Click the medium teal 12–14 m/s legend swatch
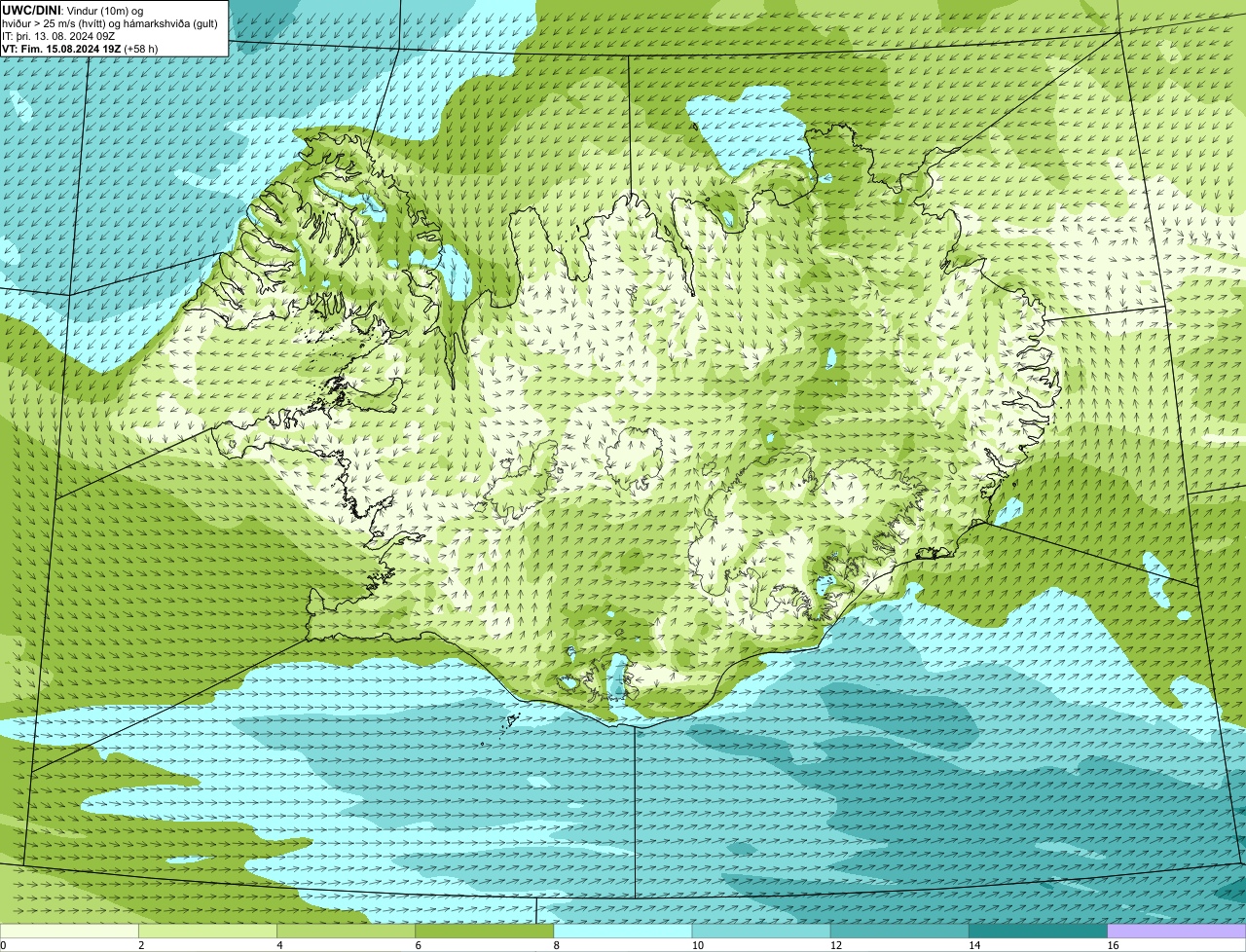The width and height of the screenshot is (1246, 952). click(899, 932)
